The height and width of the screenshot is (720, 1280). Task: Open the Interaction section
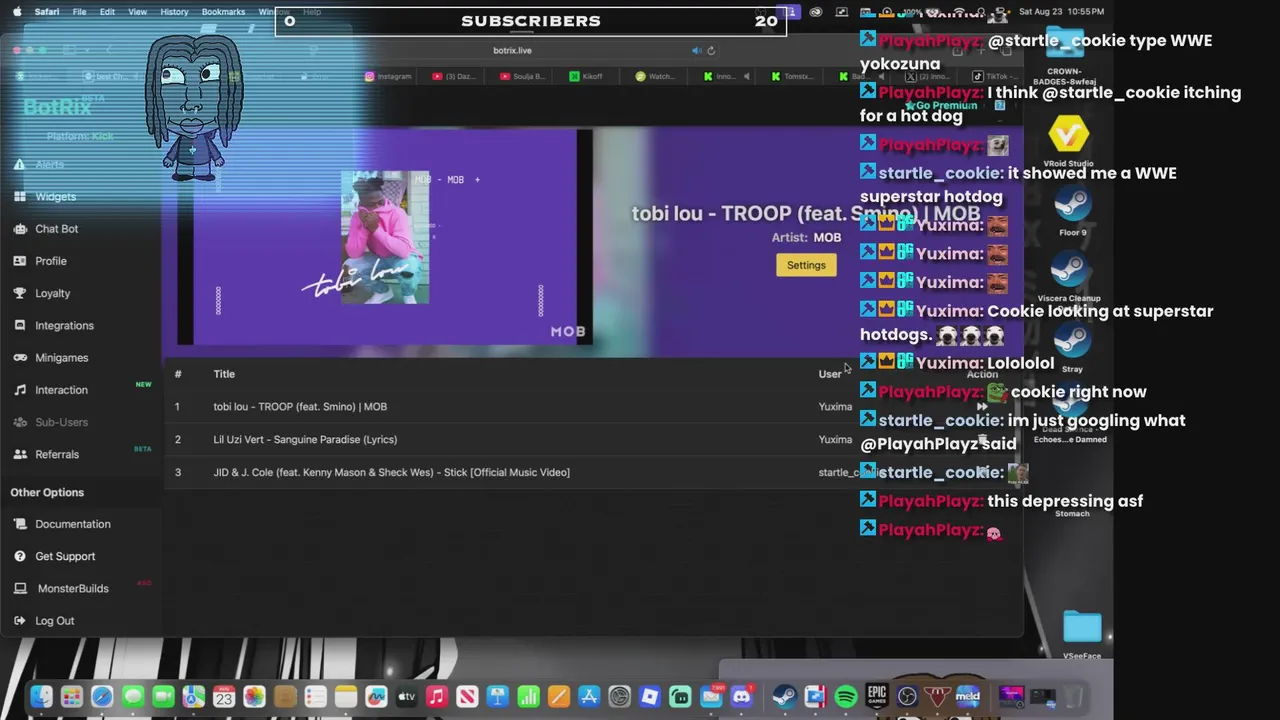click(x=62, y=390)
